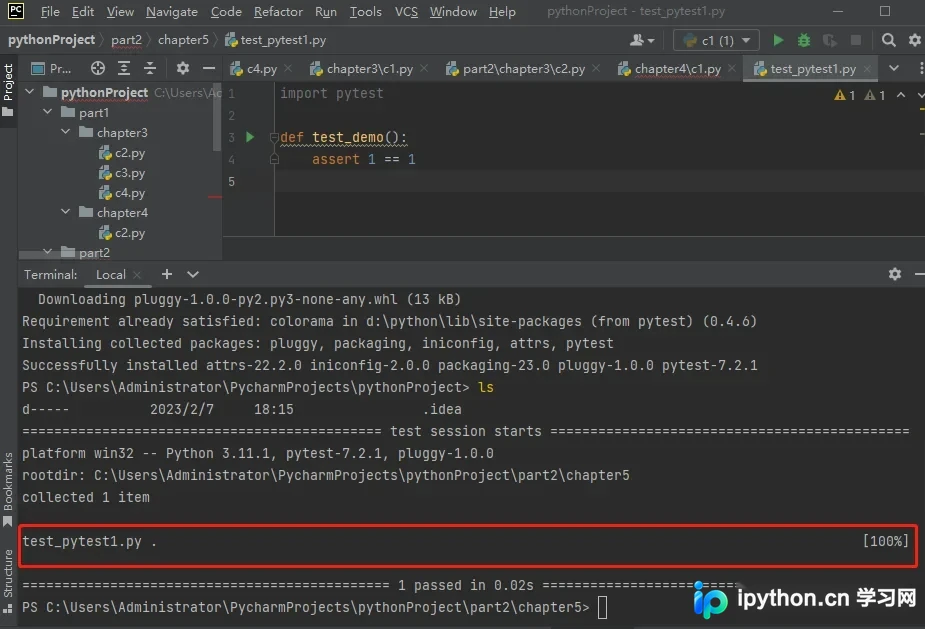Click test_pytest1.py breadcrumb
Image resolution: width=925 pixels, height=629 pixels.
click(x=276, y=40)
